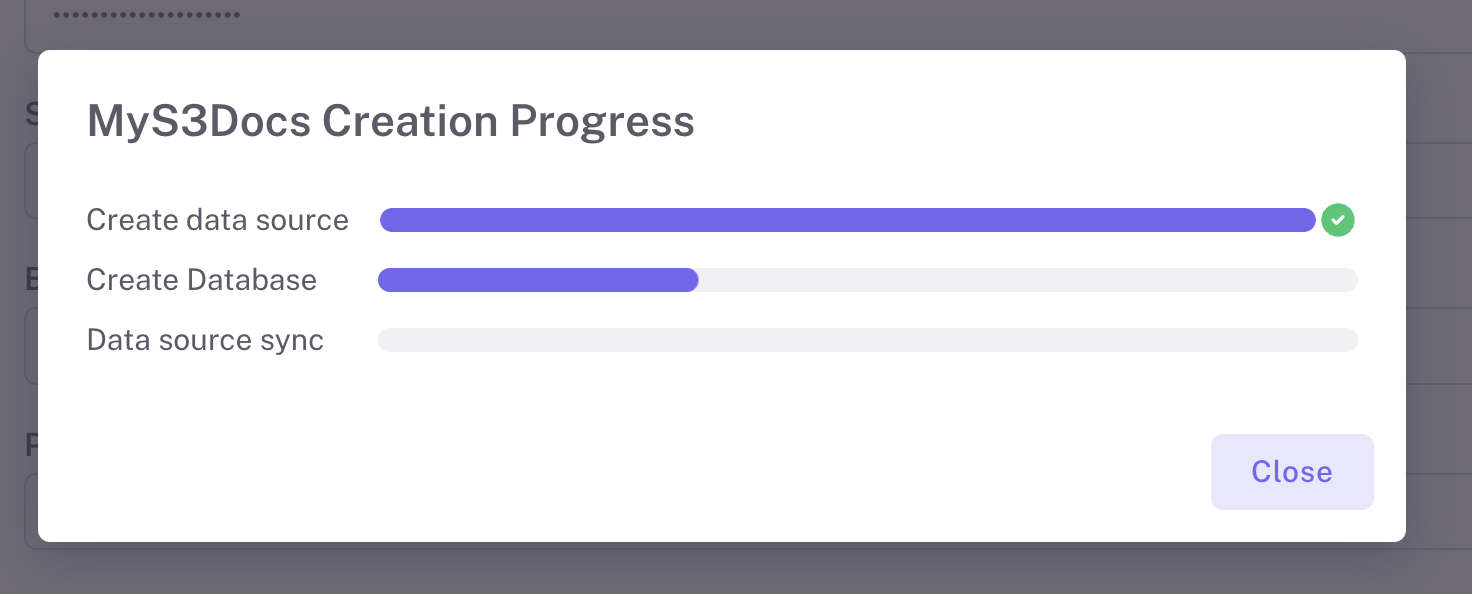
Task: Click unfilled portion of Create Database bar
Action: [x=1027, y=280]
